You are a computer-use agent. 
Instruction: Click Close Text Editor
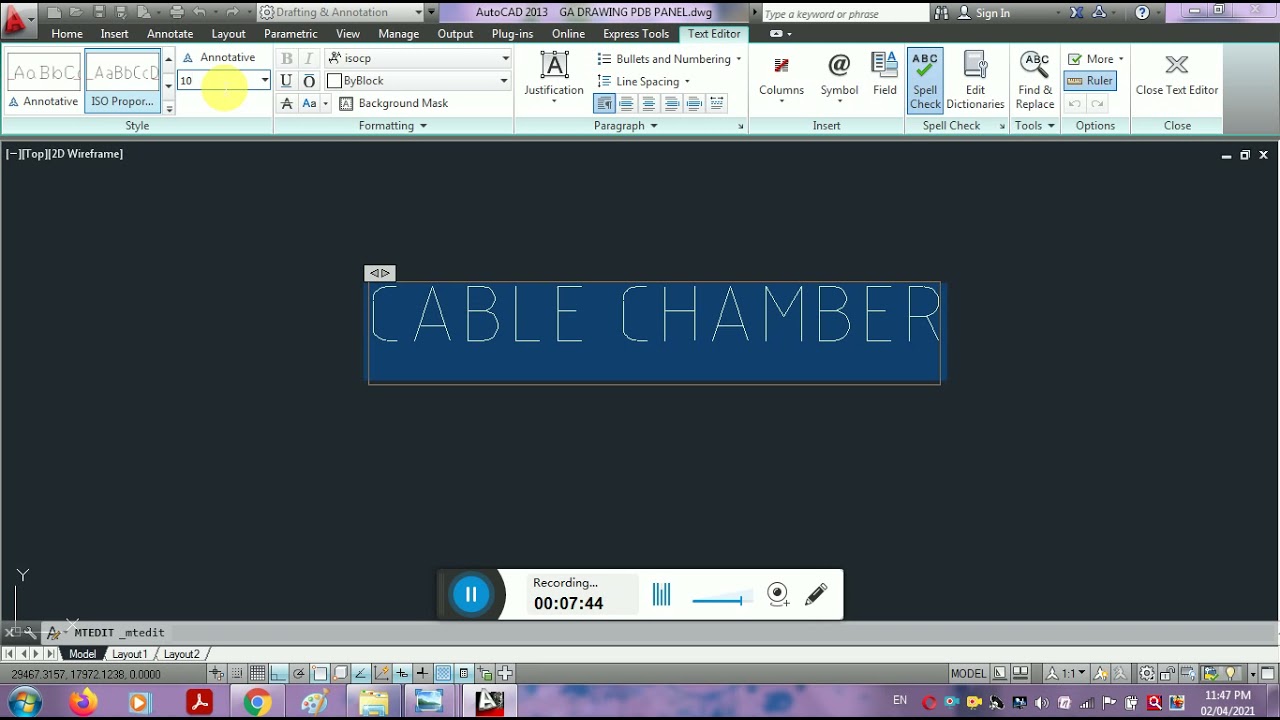(x=1177, y=76)
